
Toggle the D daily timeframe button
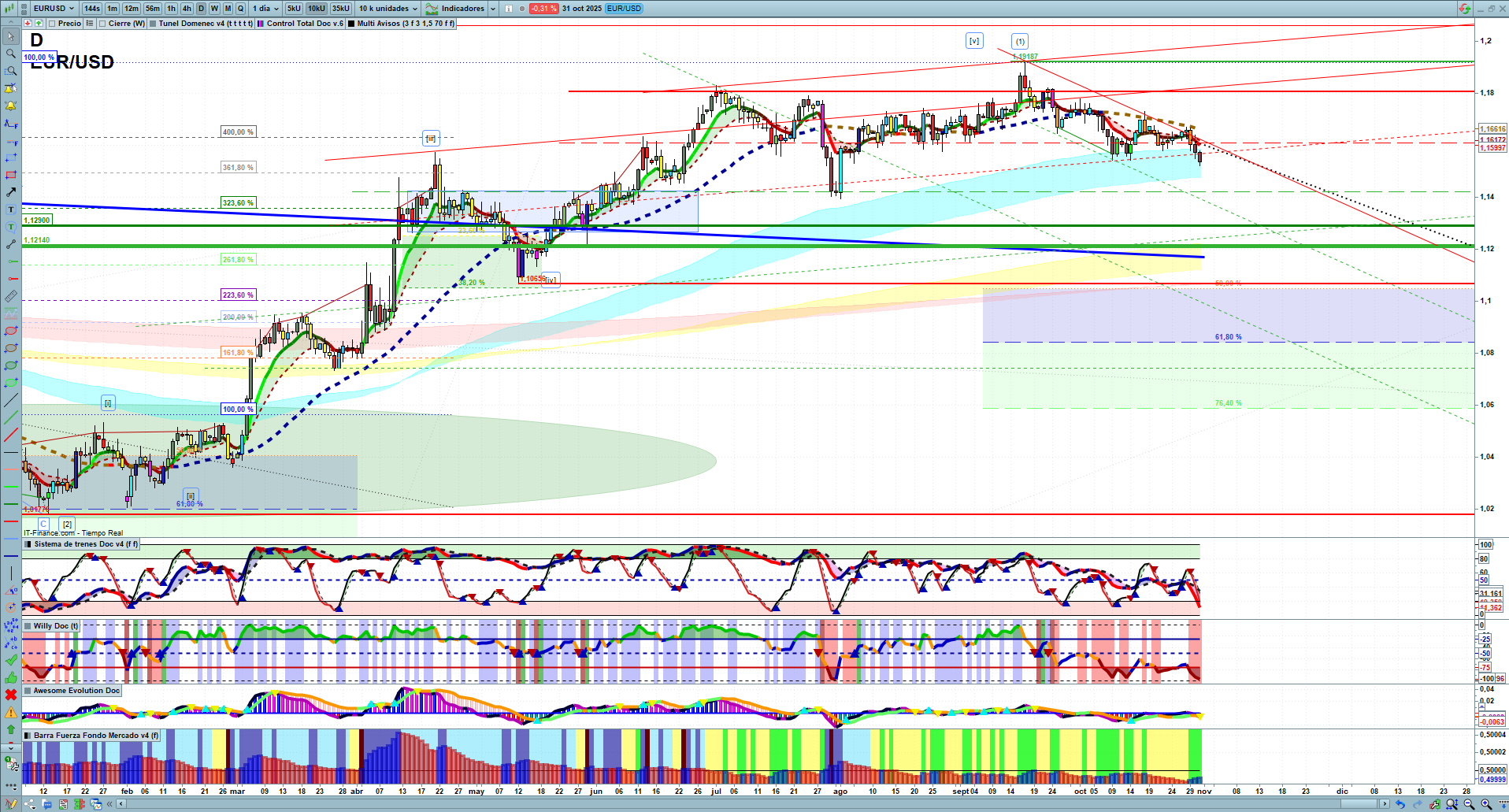point(201,8)
